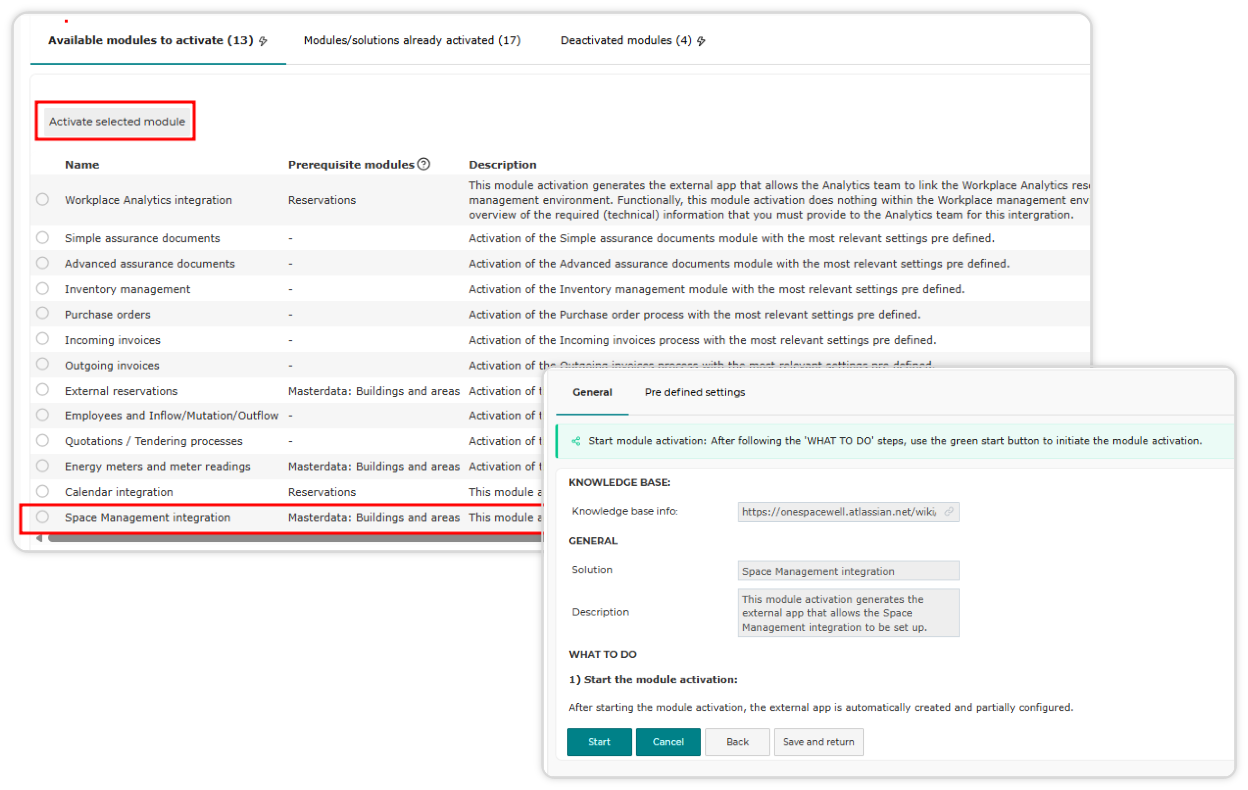Click the Name column header
1248x790 pixels.
click(x=82, y=165)
